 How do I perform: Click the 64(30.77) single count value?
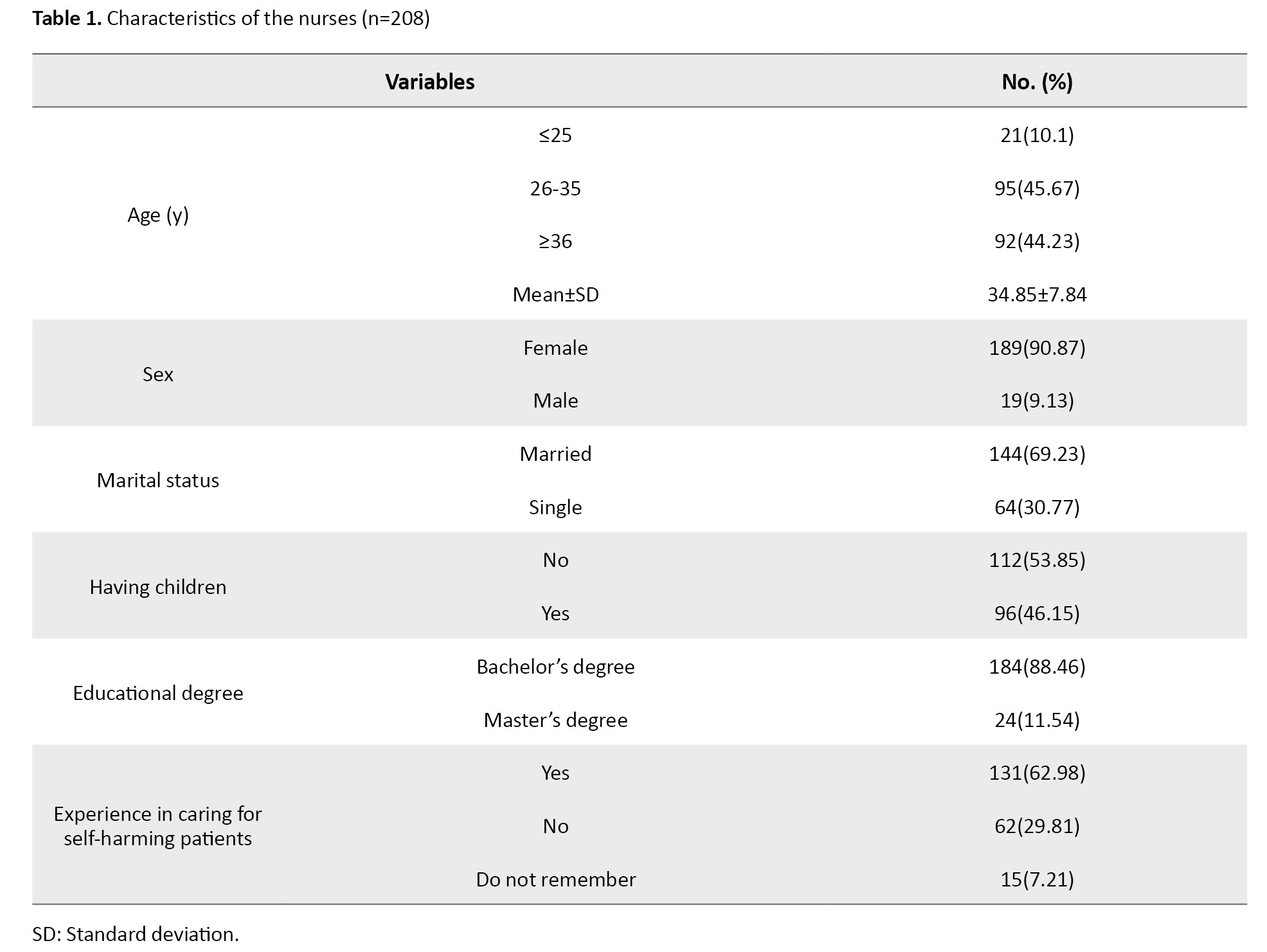[x=1036, y=507]
